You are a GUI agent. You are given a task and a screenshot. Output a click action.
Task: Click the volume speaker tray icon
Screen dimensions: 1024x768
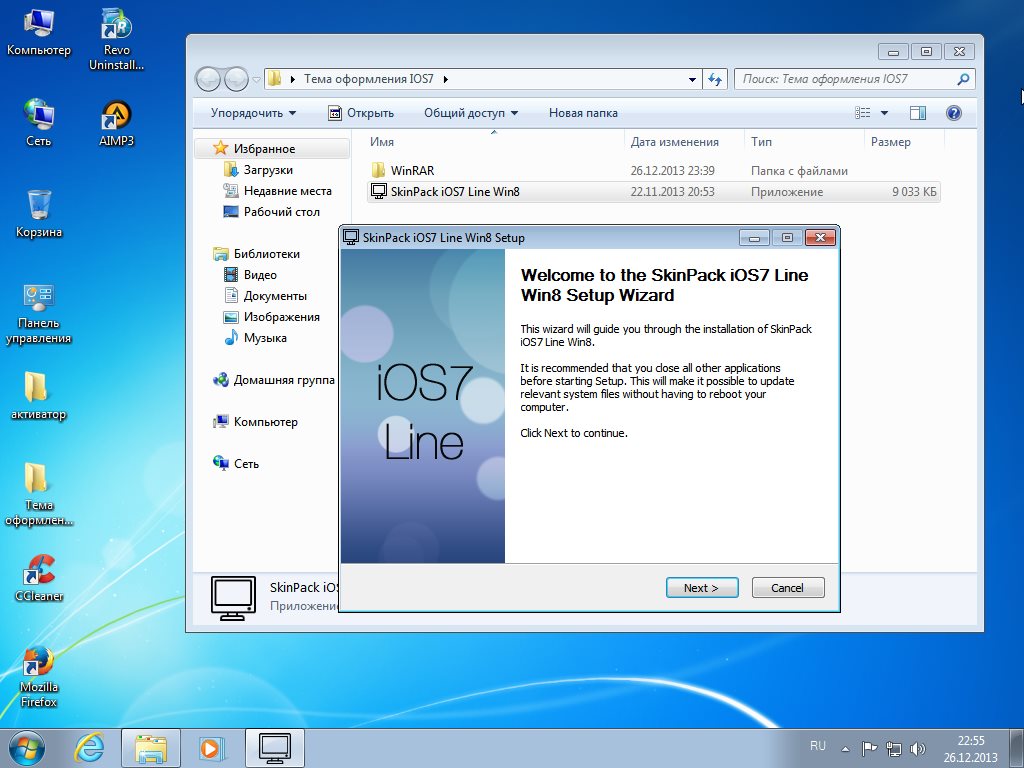coord(918,749)
